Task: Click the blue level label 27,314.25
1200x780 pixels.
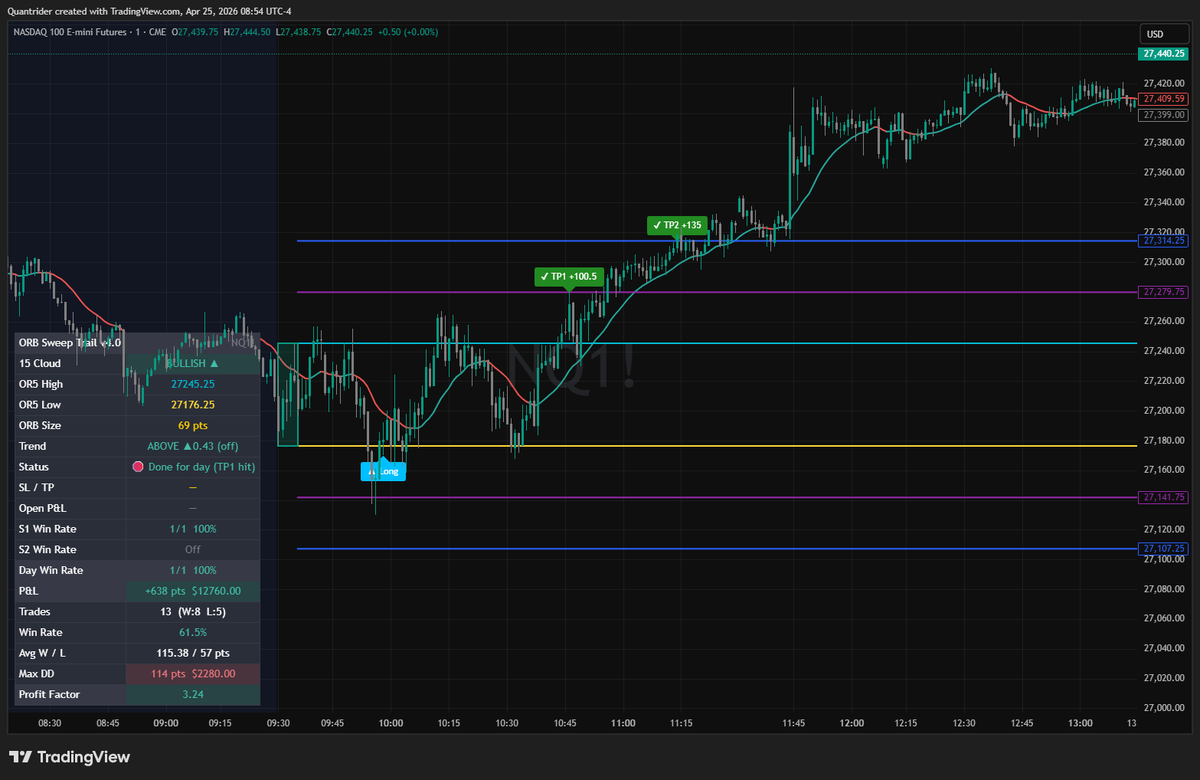Action: click(x=1164, y=241)
